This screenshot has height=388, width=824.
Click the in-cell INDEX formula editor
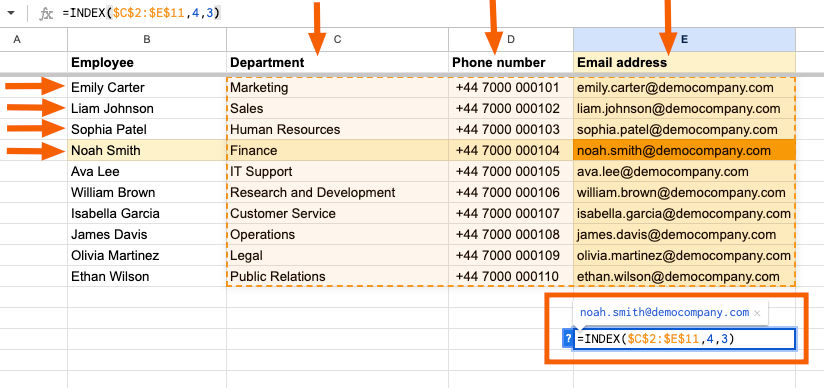pos(684,339)
